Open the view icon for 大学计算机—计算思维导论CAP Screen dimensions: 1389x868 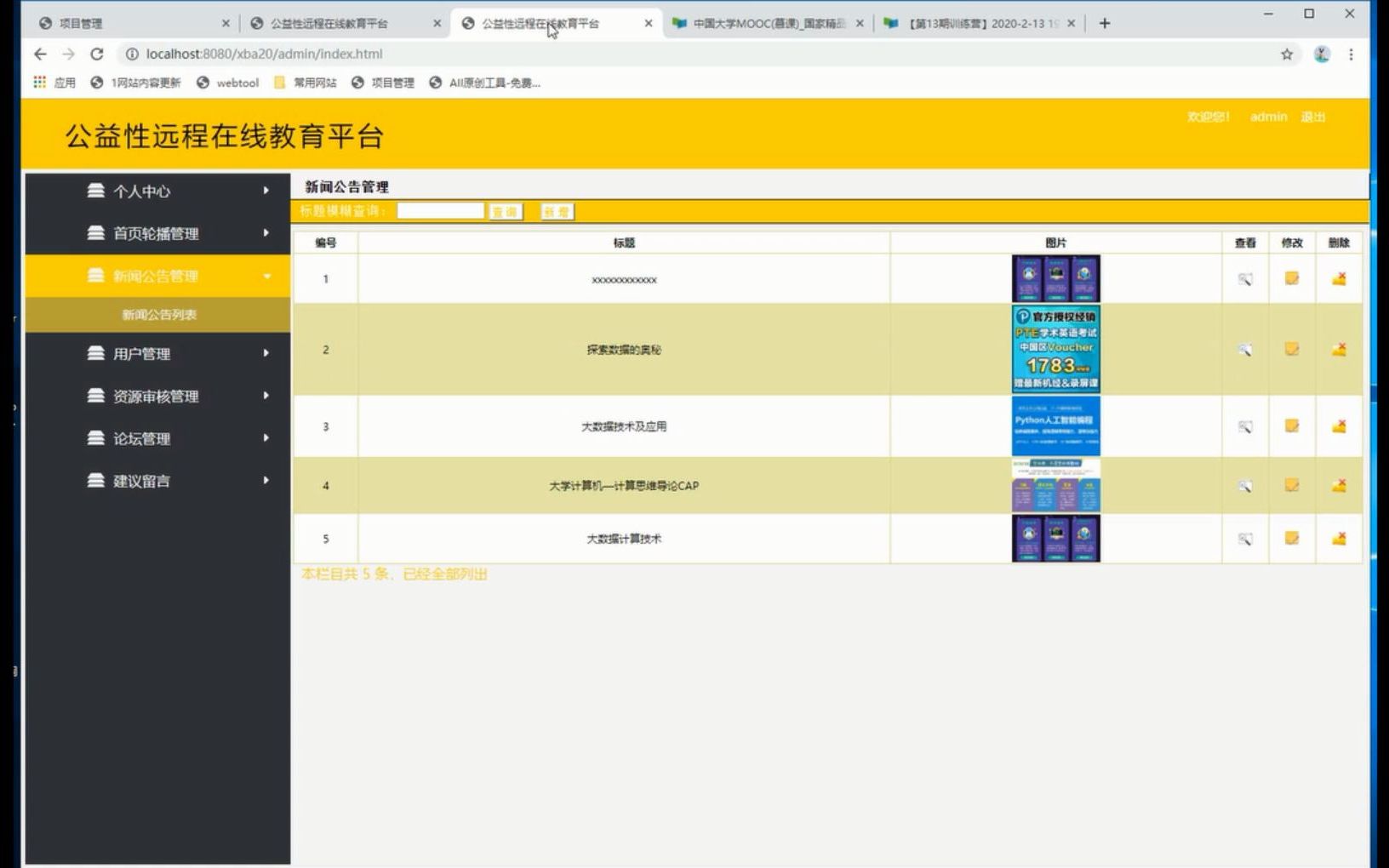[1245, 485]
